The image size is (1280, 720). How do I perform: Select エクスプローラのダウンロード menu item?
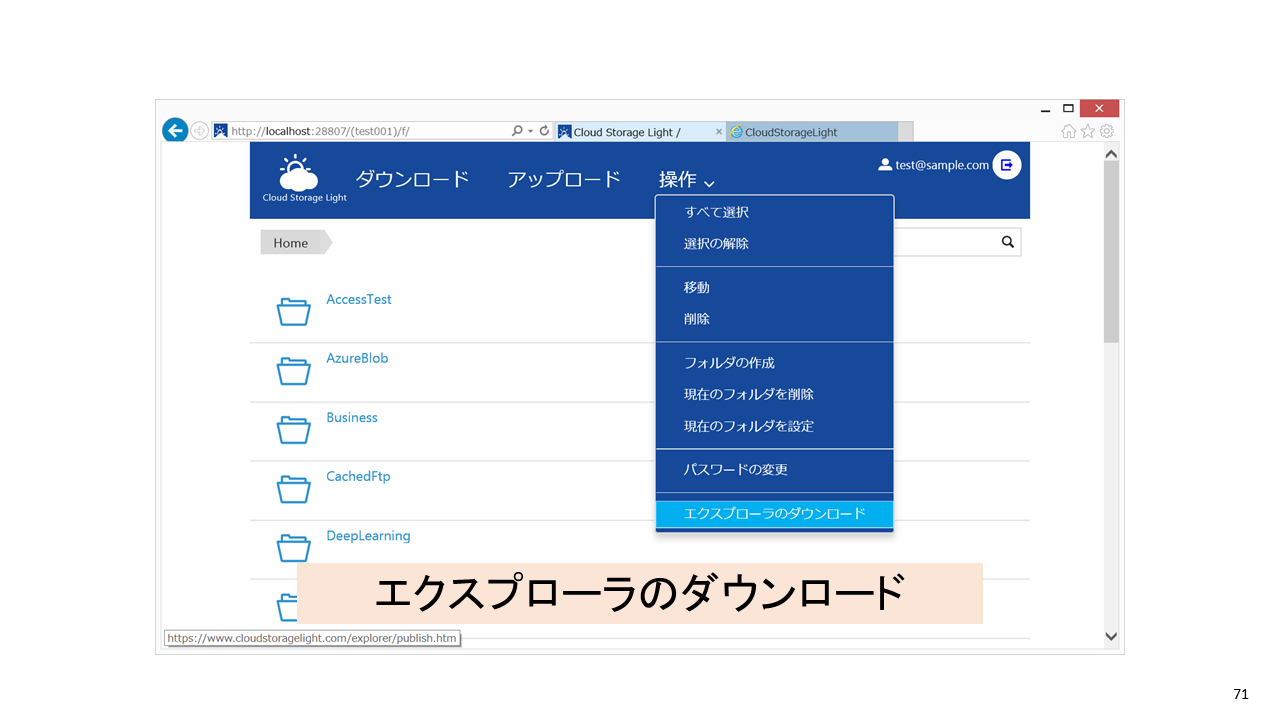[x=774, y=514]
